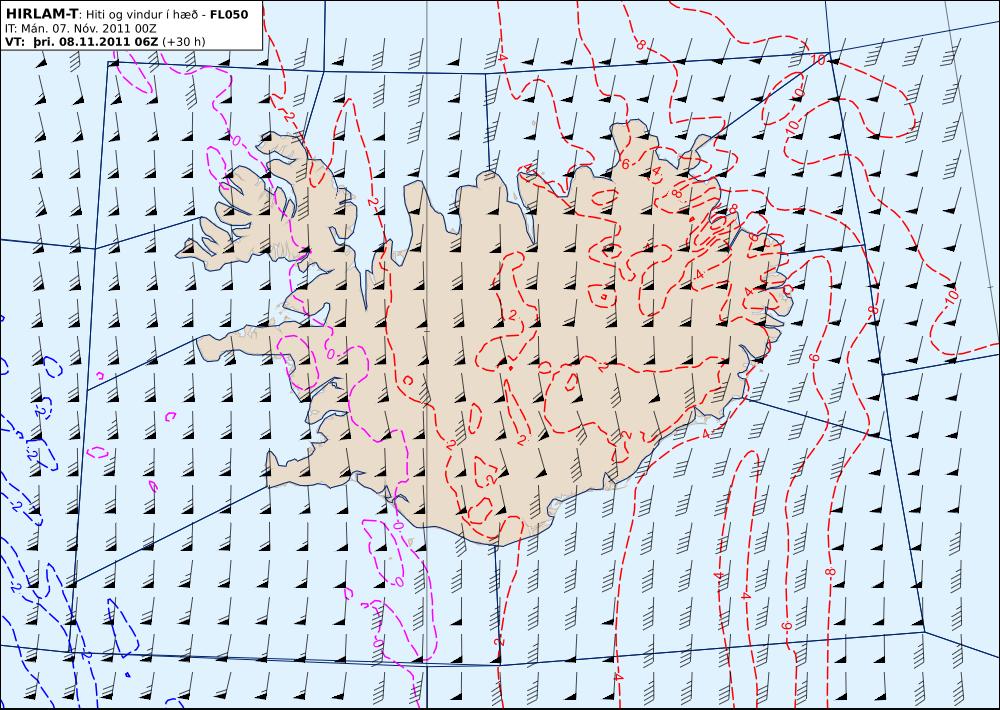Click the valid time 'þri. 08.11.2011 06Z'
Screen dimensions: 1000x710
tap(95, 41)
